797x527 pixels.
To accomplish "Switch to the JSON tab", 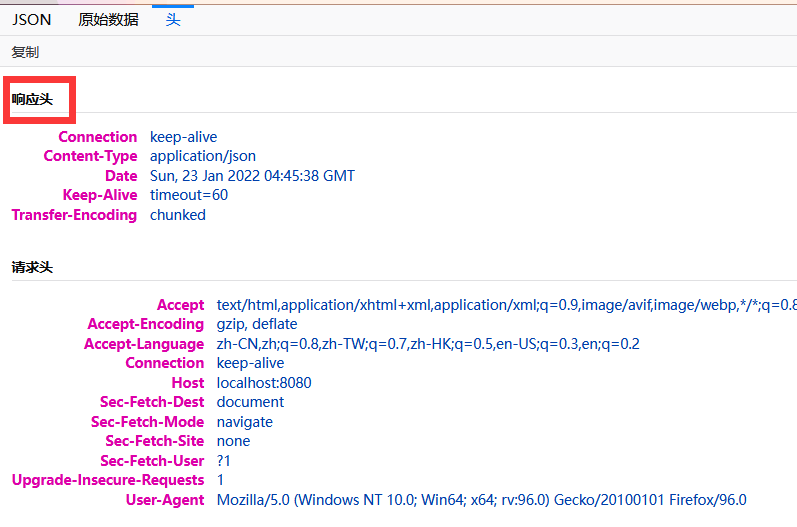I will (x=31, y=19).
